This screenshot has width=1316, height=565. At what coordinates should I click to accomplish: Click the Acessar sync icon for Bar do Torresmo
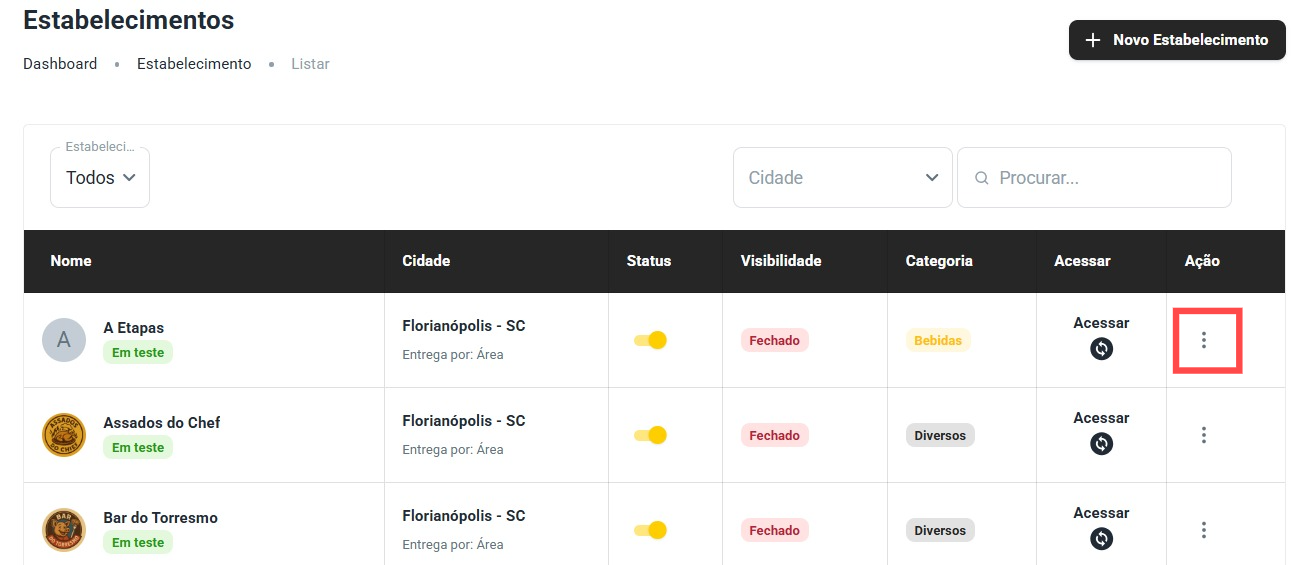click(1101, 539)
